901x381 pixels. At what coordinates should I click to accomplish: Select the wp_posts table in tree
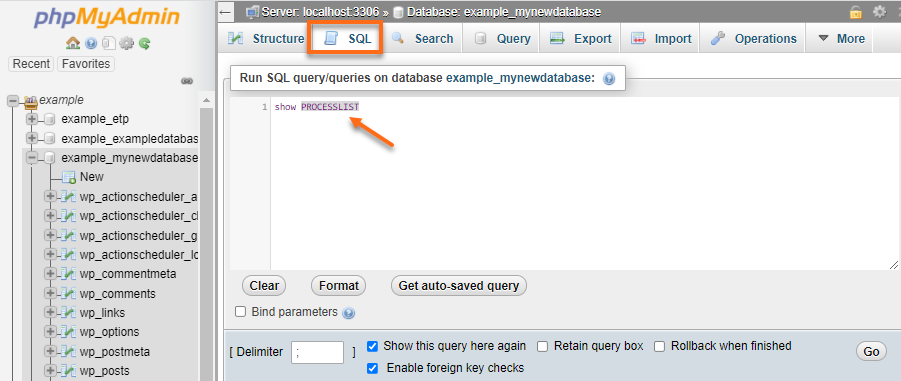pos(105,371)
